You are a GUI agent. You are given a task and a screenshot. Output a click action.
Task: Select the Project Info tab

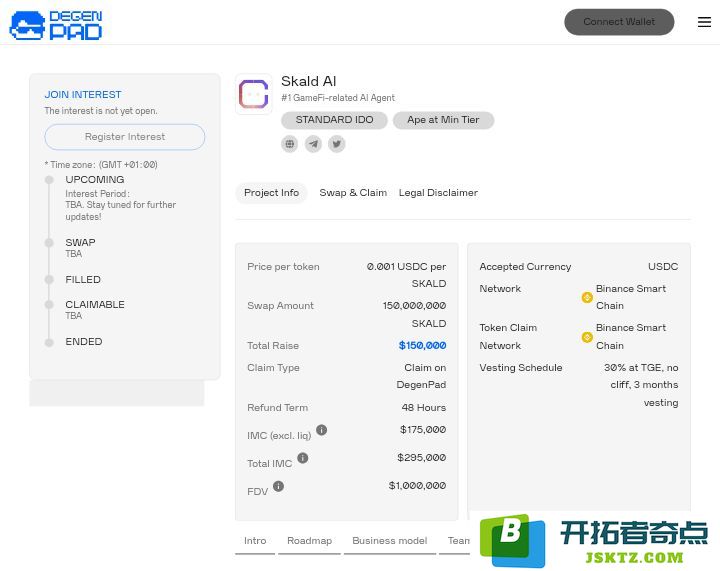point(271,193)
